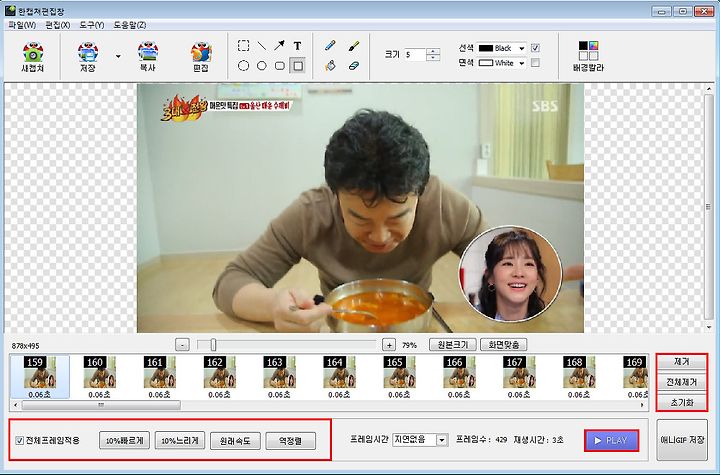Click the 제거 remove button
This screenshot has width=720, height=475.
point(682,362)
